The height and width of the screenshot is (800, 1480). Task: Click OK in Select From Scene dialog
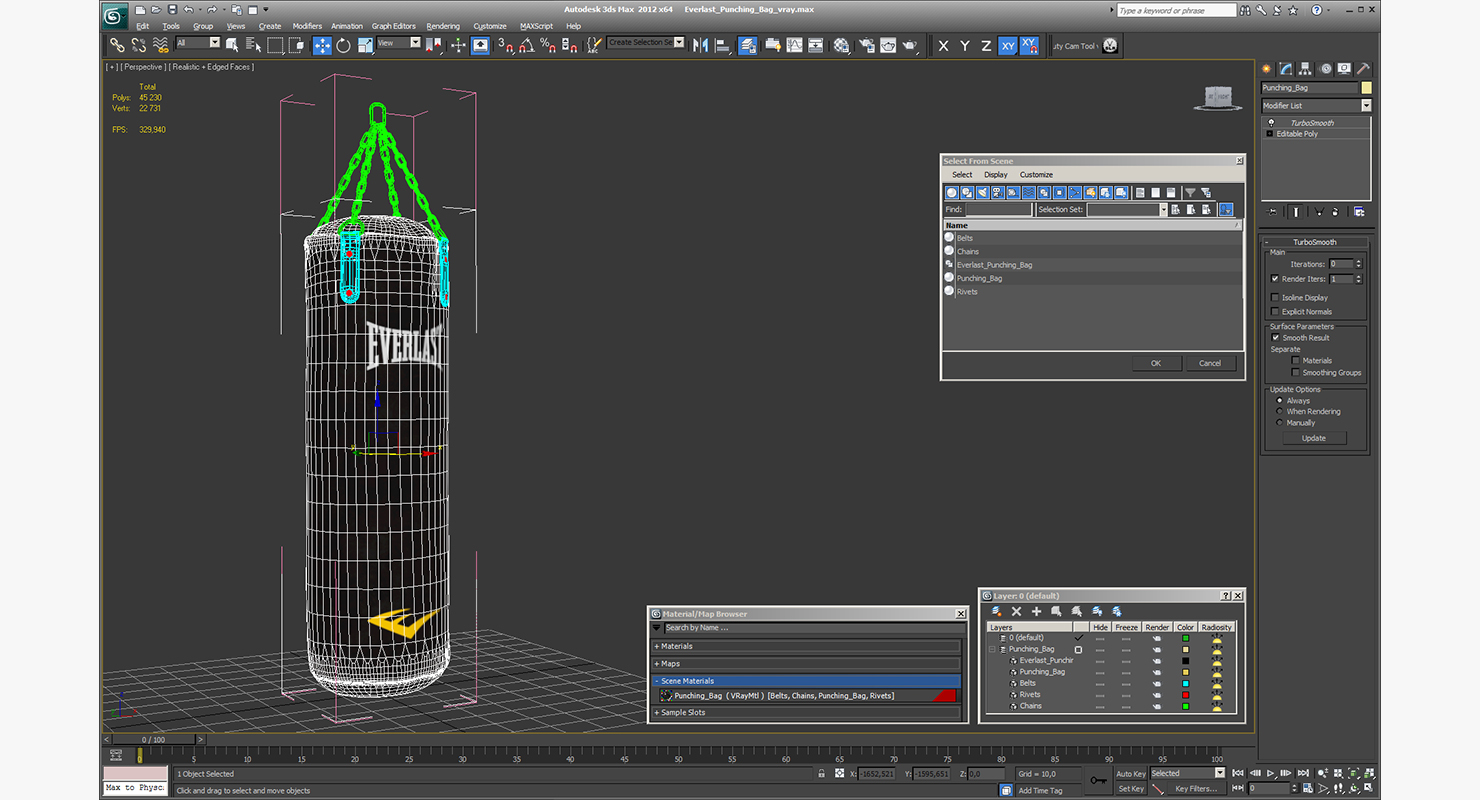1156,363
